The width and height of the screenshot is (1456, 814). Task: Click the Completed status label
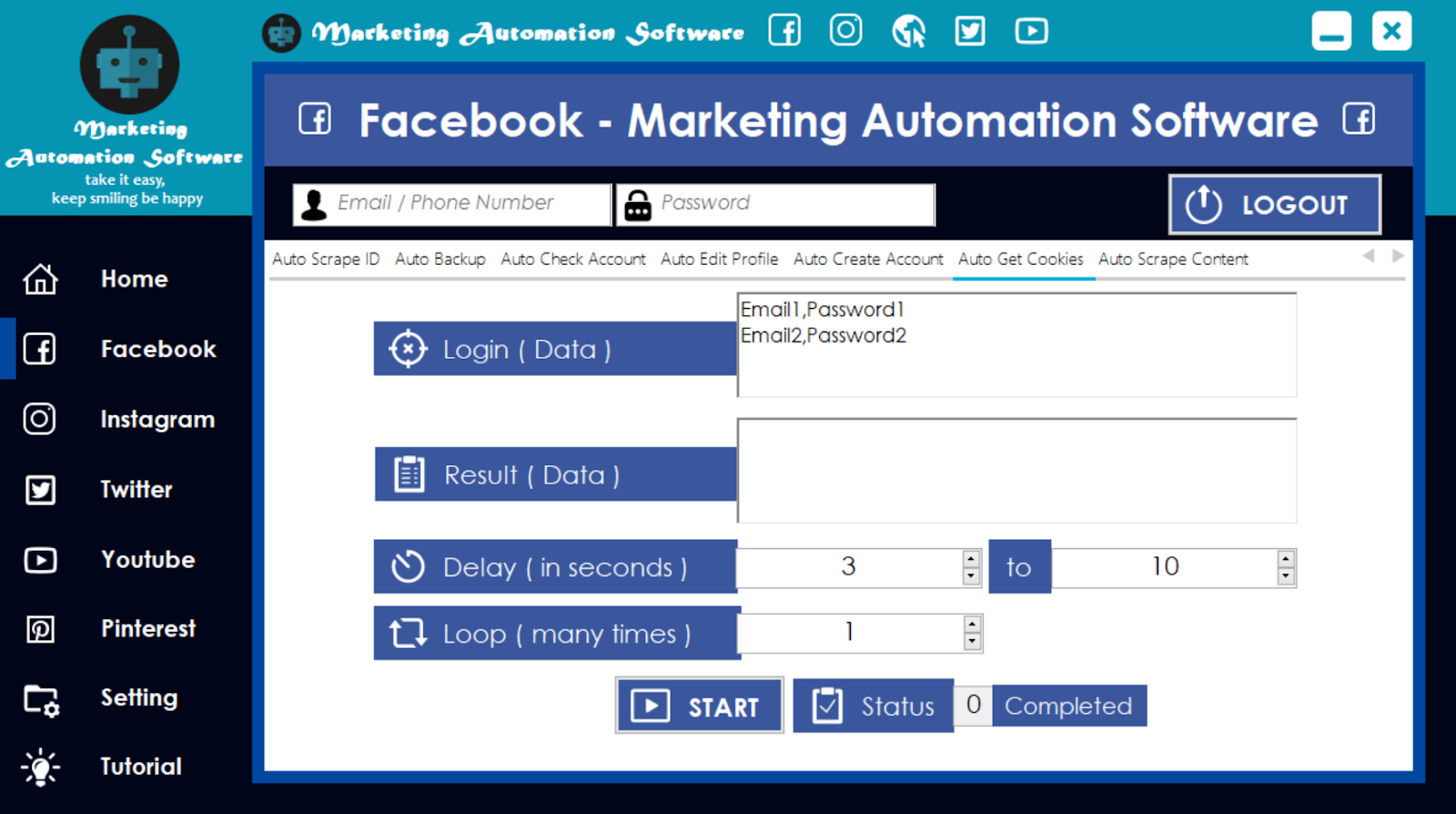tap(1069, 706)
